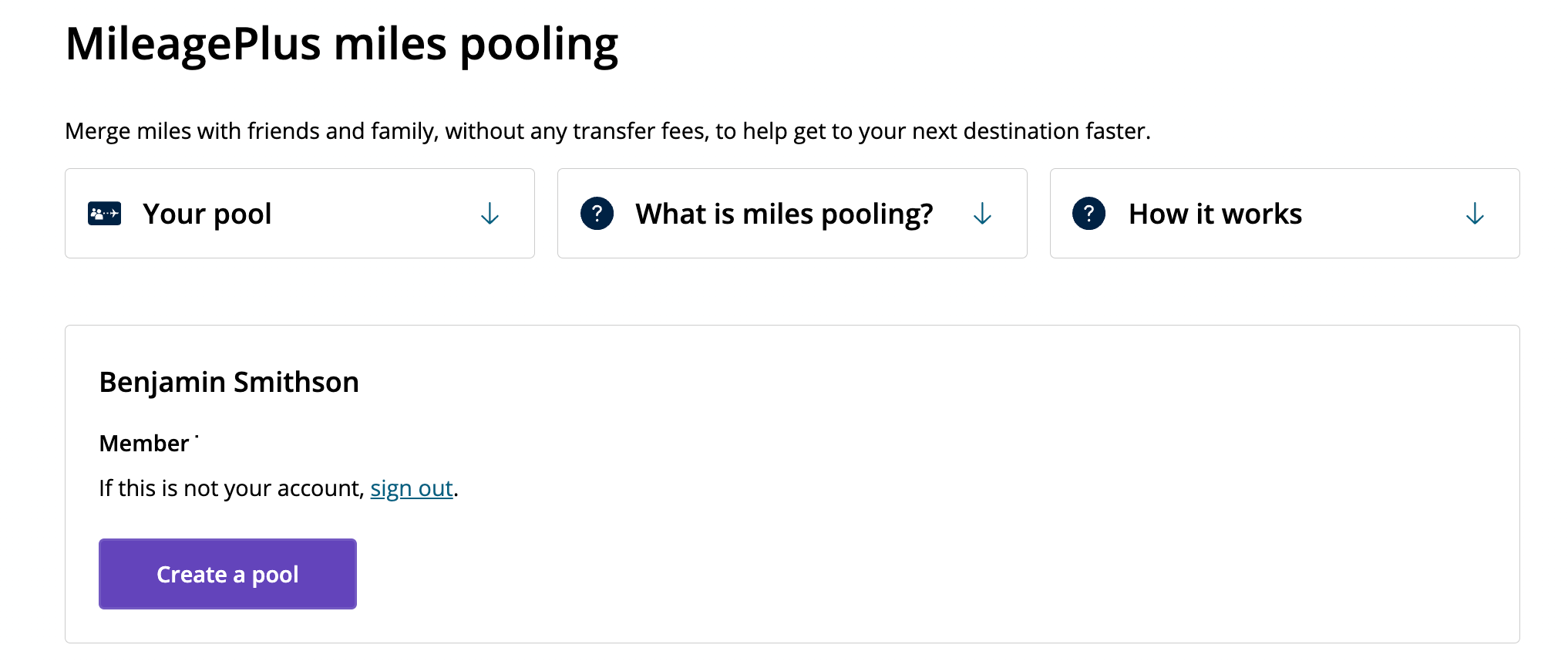This screenshot has width=1568, height=665.
Task: Click the What is miles pooling card title
Action: (784, 214)
